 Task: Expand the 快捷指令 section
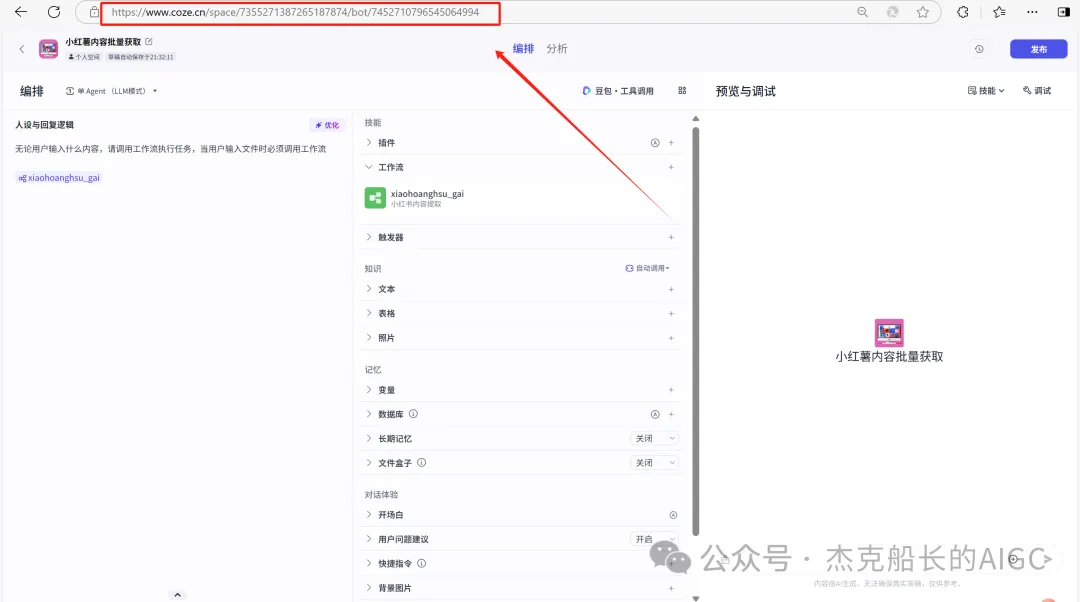(x=368, y=563)
